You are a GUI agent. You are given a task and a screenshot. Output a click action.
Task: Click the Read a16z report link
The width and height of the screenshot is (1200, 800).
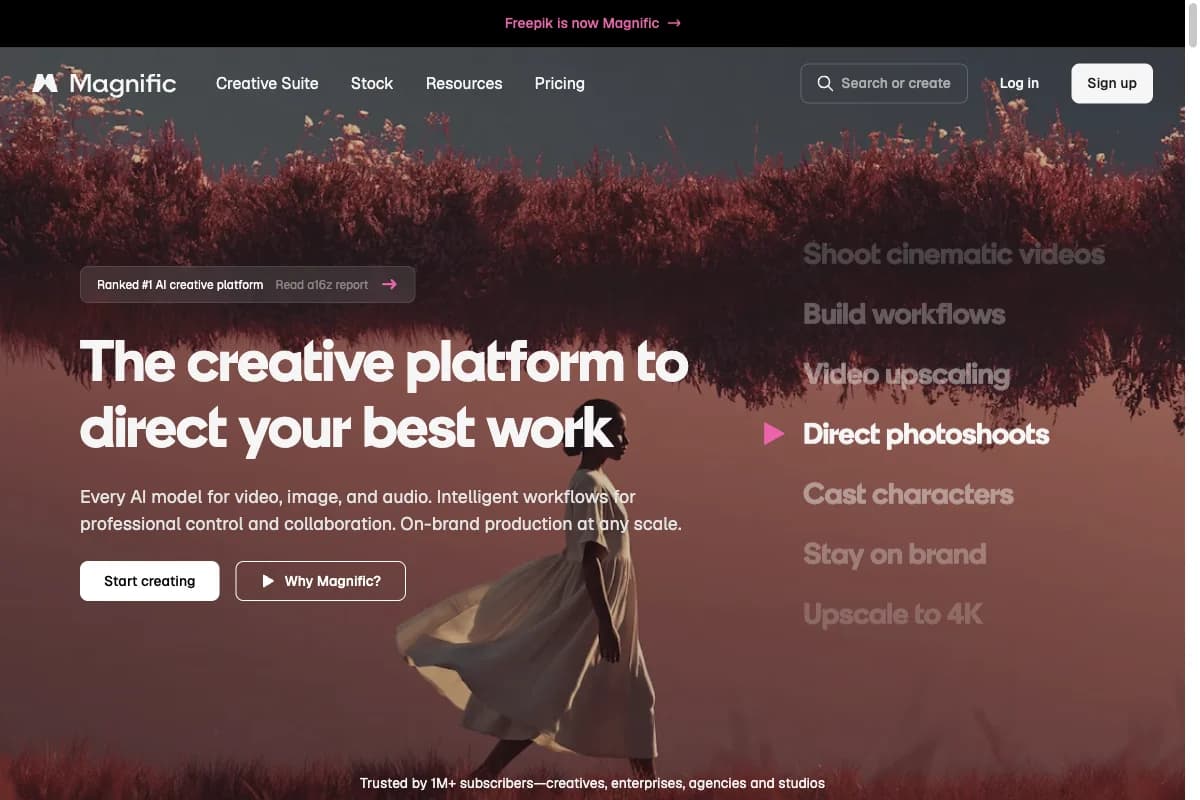pyautogui.click(x=322, y=284)
